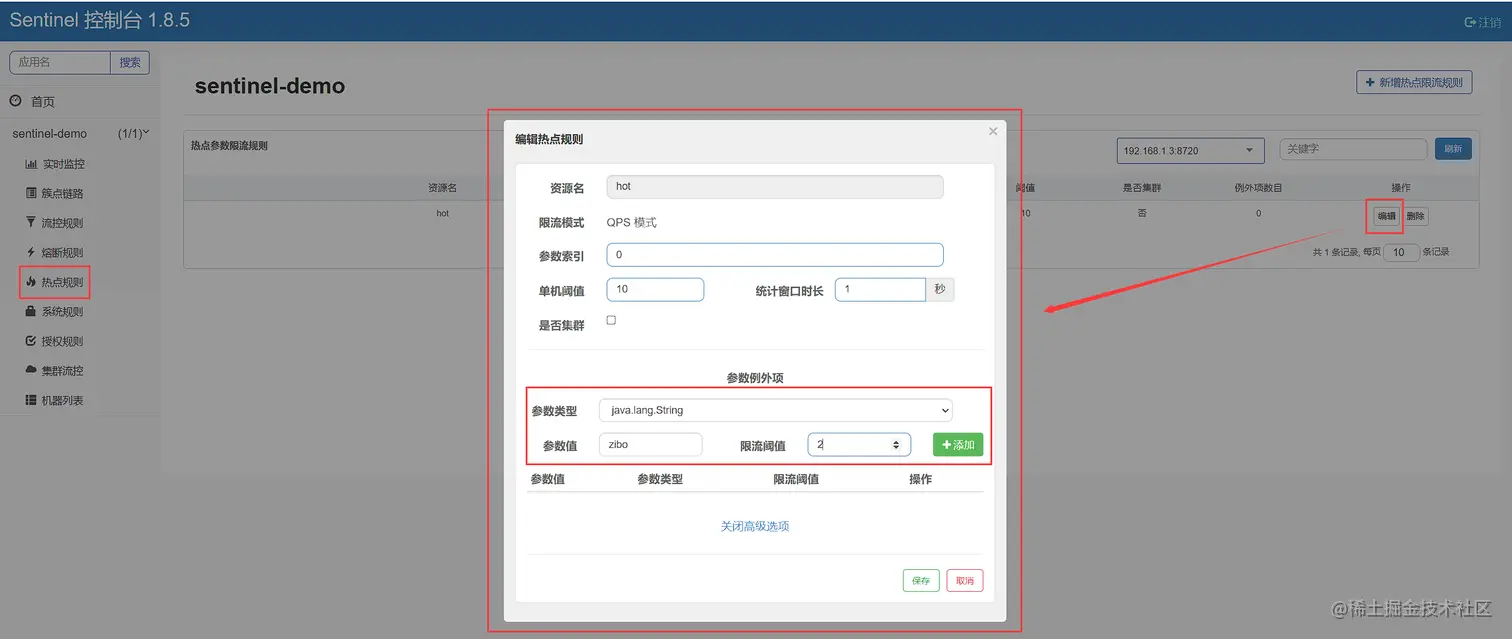
Task: Click the 例外项数目 column header
Action: pos(1258,187)
